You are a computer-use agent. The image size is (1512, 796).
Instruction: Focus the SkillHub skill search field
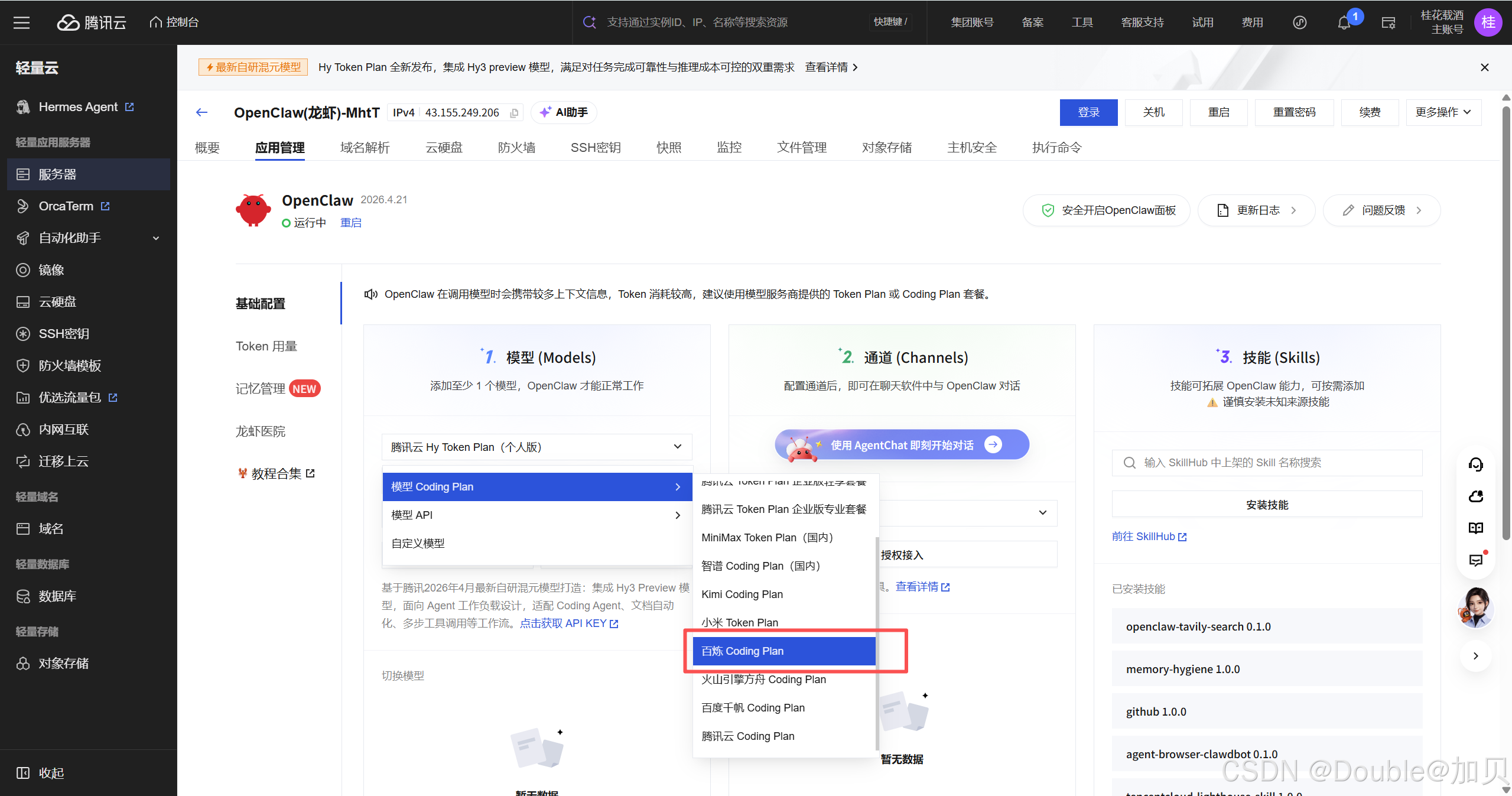[x=1267, y=463]
